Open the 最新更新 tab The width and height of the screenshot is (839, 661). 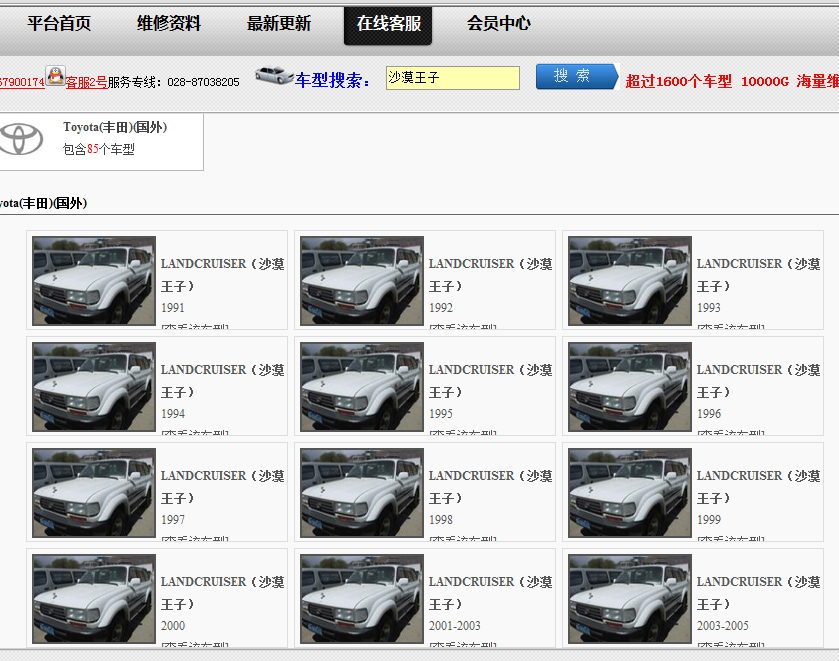278,24
